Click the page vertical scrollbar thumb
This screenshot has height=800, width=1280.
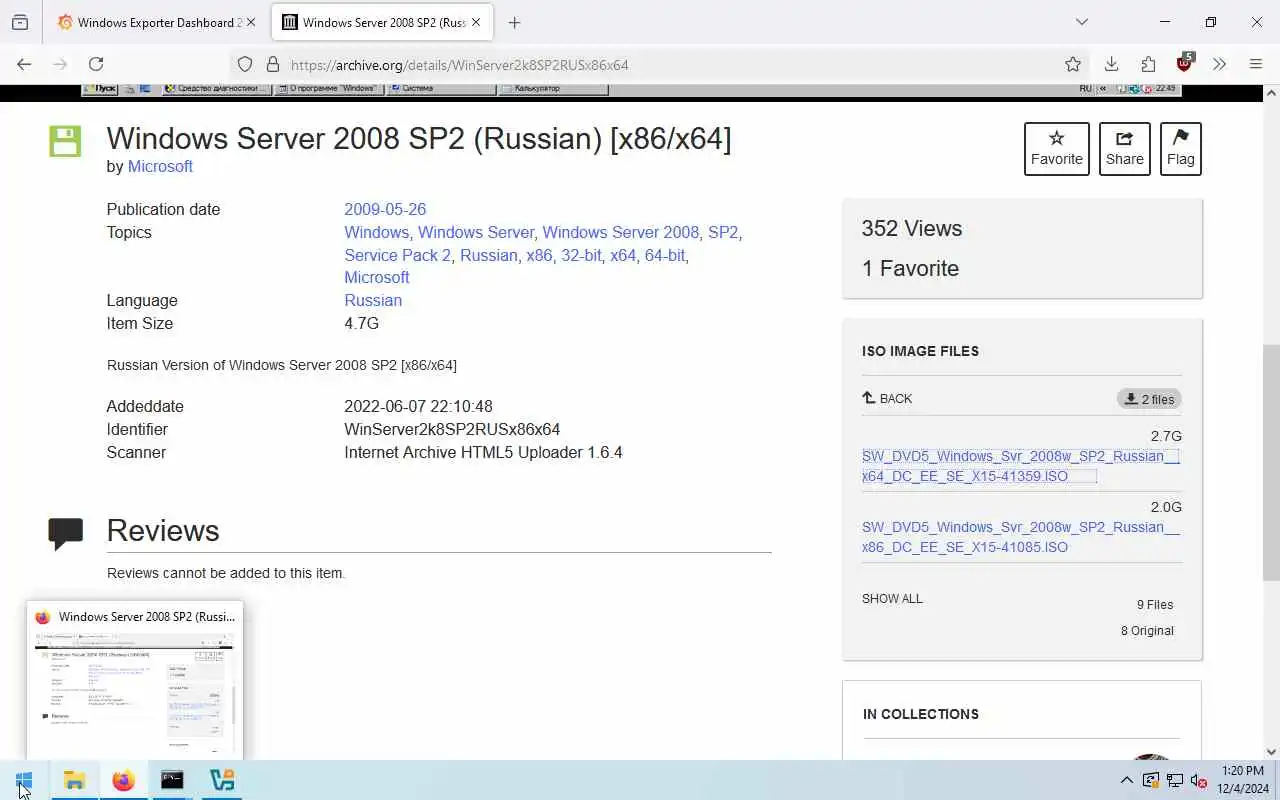tap(1271, 462)
